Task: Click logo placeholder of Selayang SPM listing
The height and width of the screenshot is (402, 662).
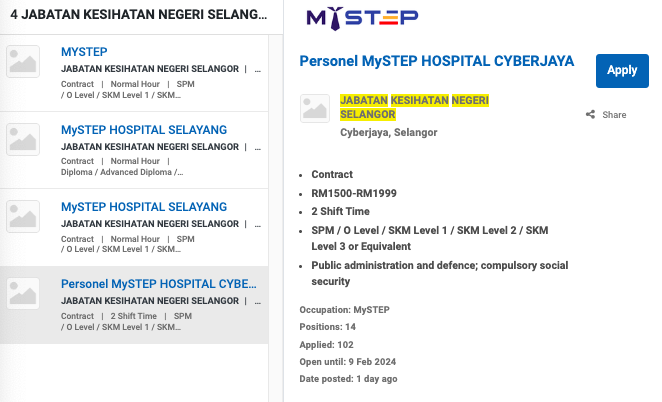Action: pos(23,217)
